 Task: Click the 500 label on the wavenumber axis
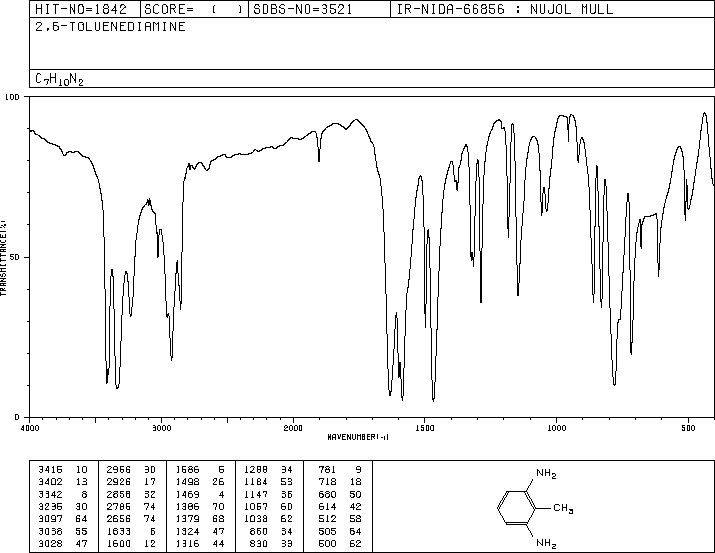click(x=688, y=428)
